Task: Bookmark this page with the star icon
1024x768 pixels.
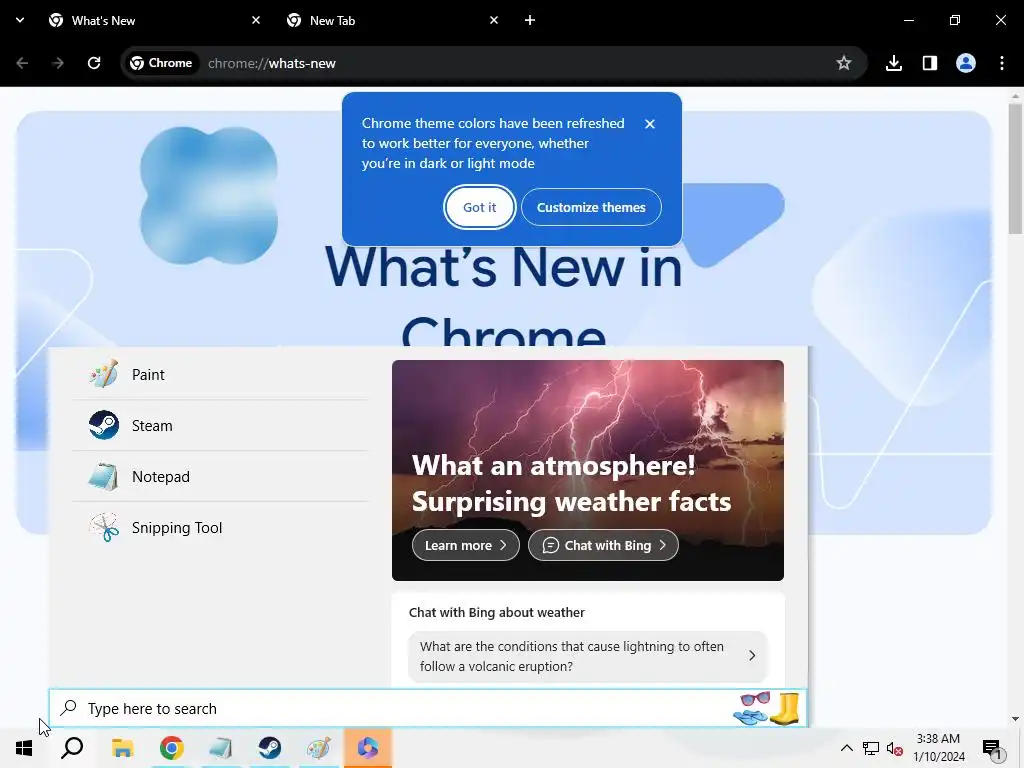Action: point(844,63)
